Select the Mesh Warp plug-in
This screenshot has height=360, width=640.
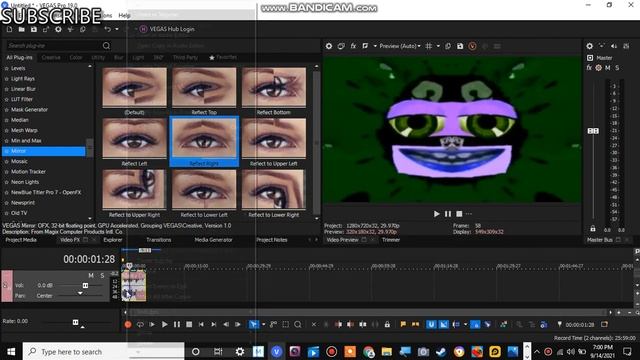(x=24, y=130)
